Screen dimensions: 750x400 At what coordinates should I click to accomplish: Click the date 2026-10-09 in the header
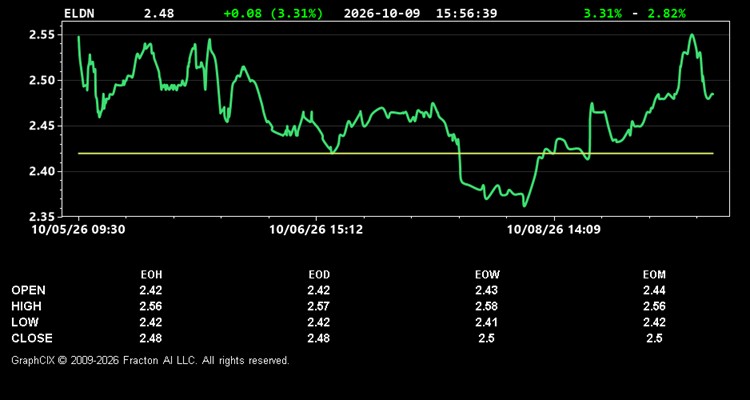(382, 13)
